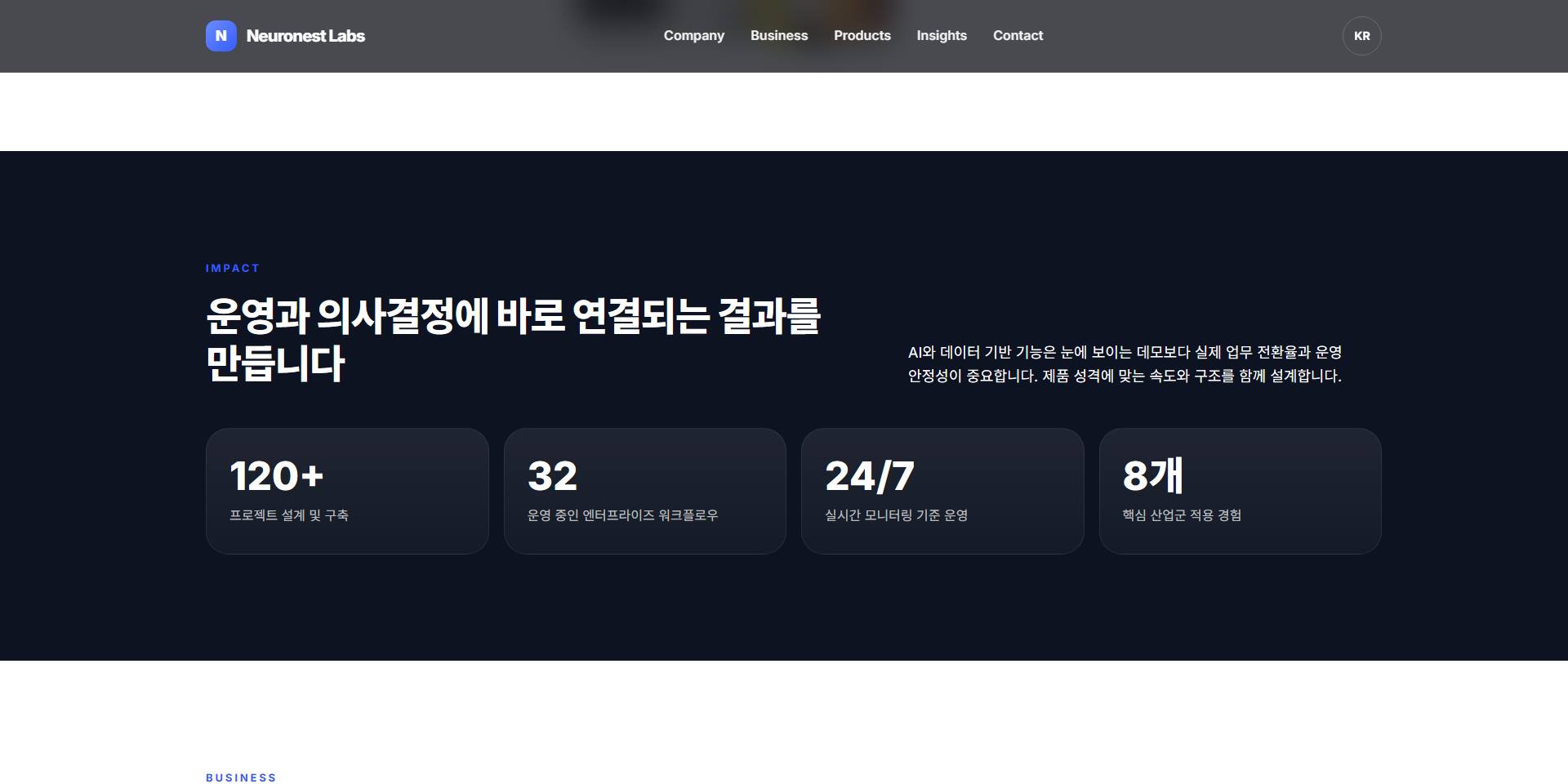Screen dimensions: 1568x784
Task: Click the BUSINESS section label
Action: (x=241, y=777)
